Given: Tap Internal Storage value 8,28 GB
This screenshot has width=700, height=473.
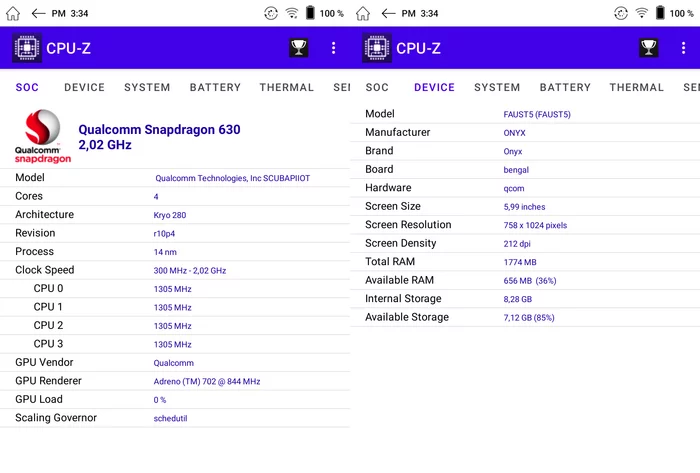Looking at the screenshot, I should pyautogui.click(x=518, y=299).
